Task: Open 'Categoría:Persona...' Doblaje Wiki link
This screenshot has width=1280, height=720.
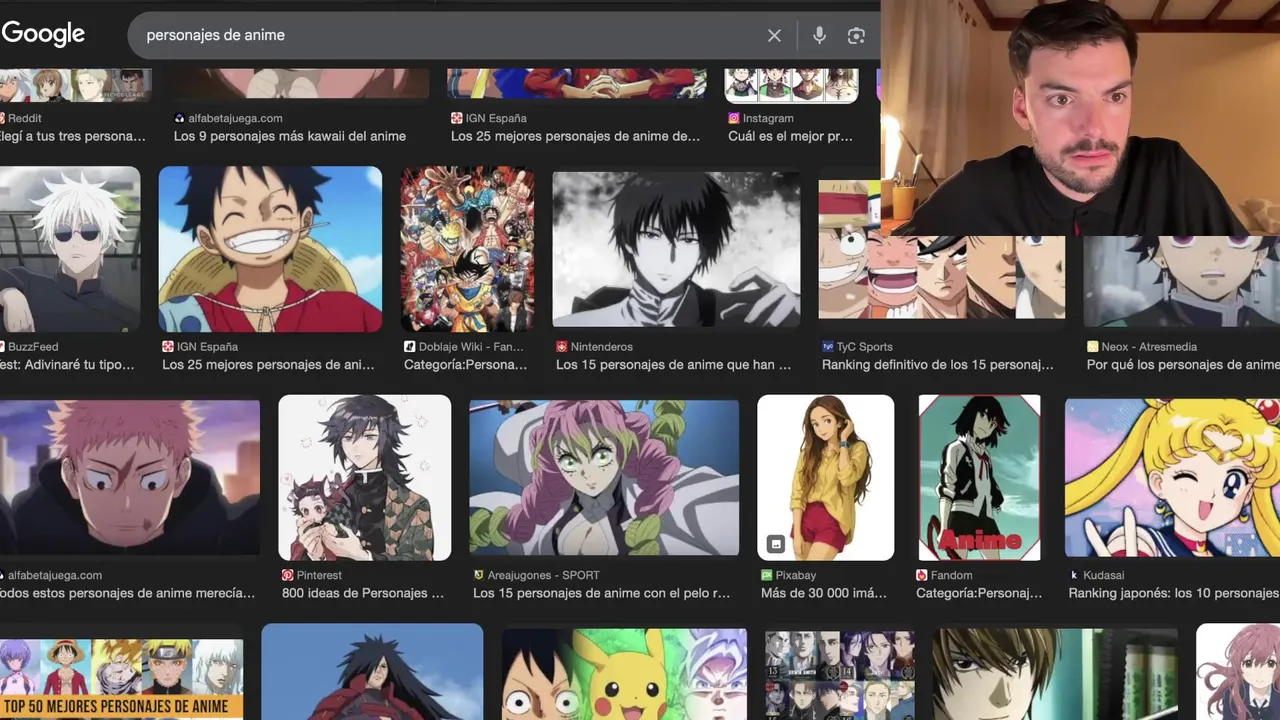Action: pyautogui.click(x=465, y=365)
